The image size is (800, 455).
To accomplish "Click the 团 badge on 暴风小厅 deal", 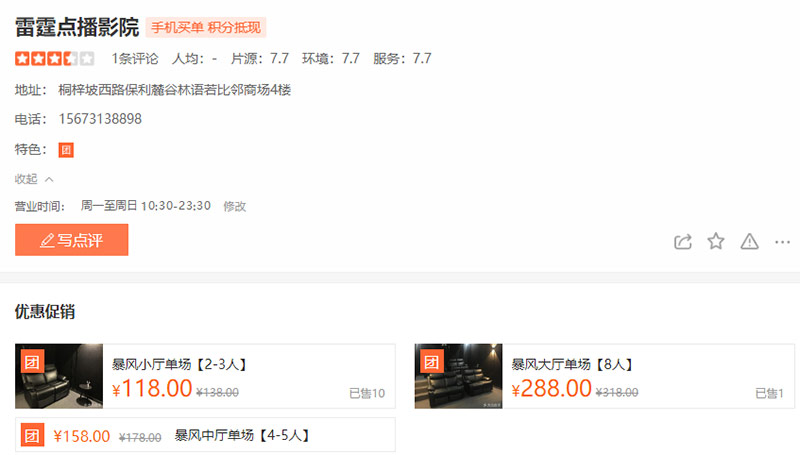I will [x=32, y=362].
